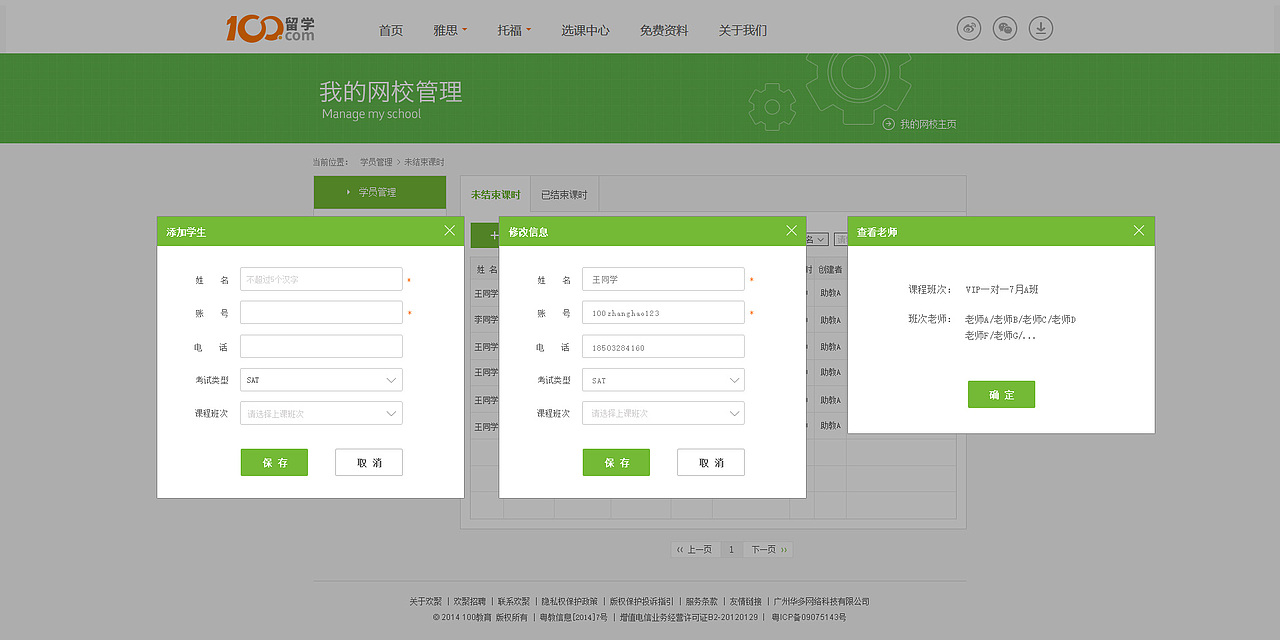Click 保存 in the 修改信息 dialog
Image resolution: width=1280 pixels, height=640 pixels.
coord(616,462)
